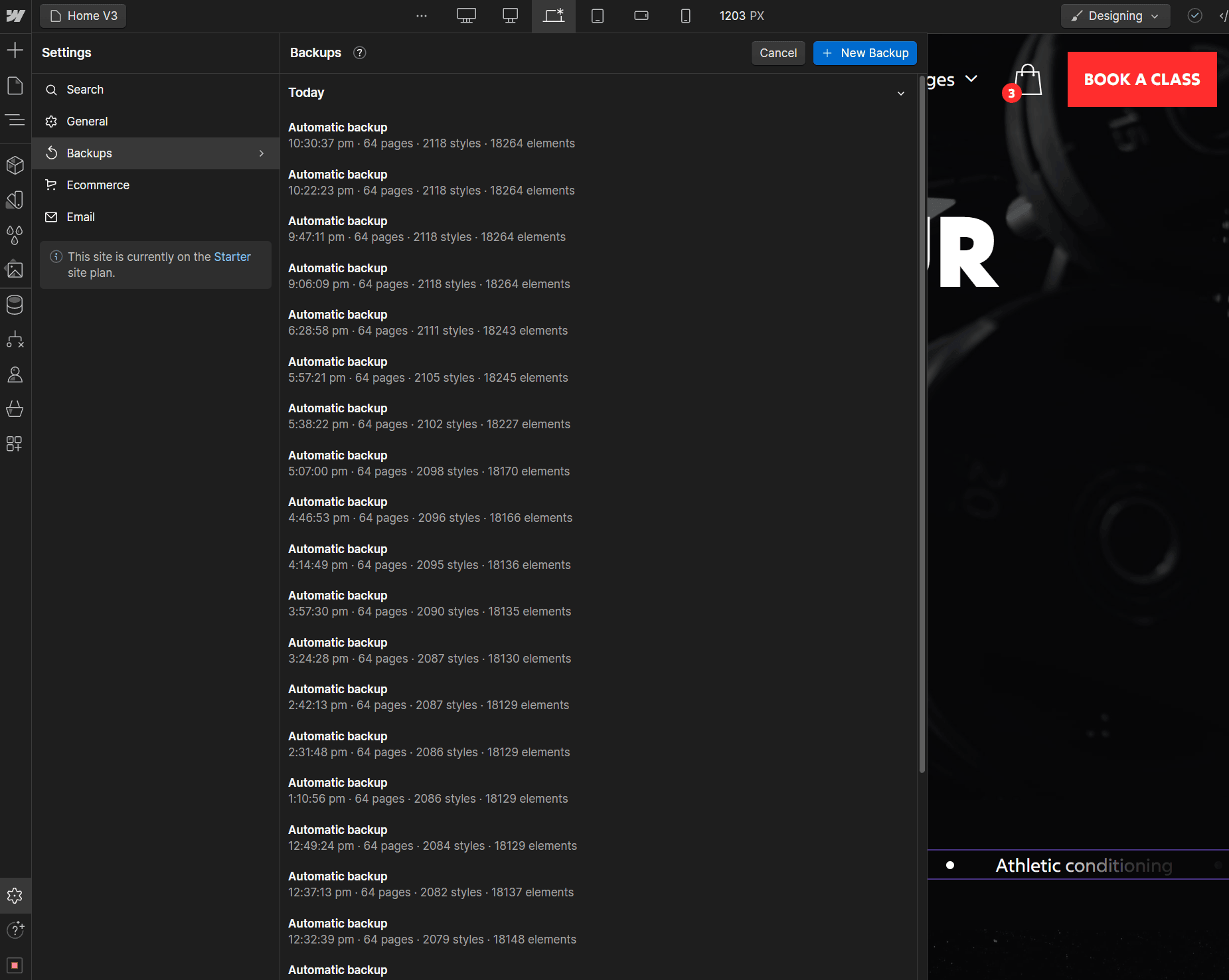
Task: Select the mobile landscape breakpoint icon
Action: [641, 16]
